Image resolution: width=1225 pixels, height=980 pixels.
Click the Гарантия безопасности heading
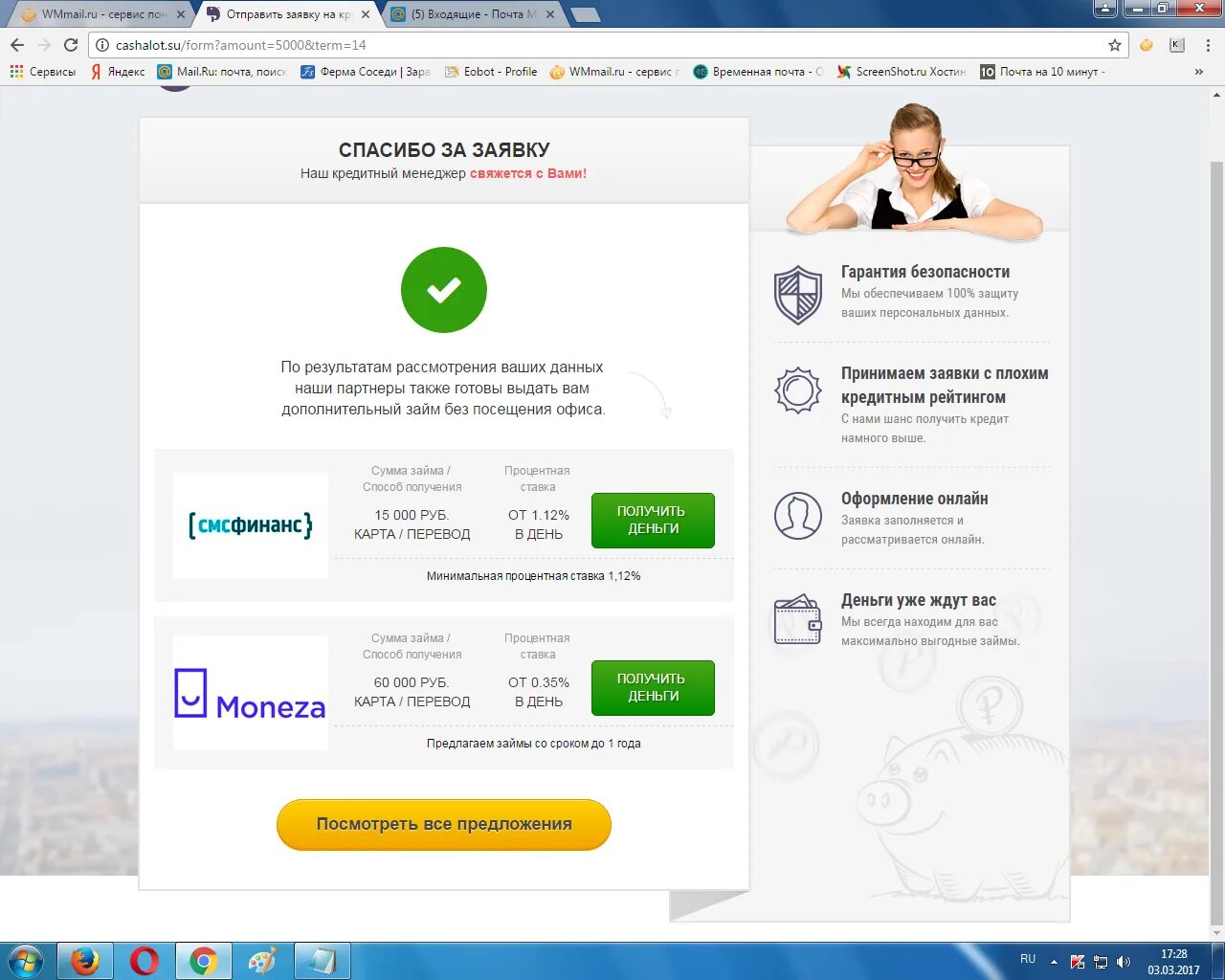(x=925, y=272)
